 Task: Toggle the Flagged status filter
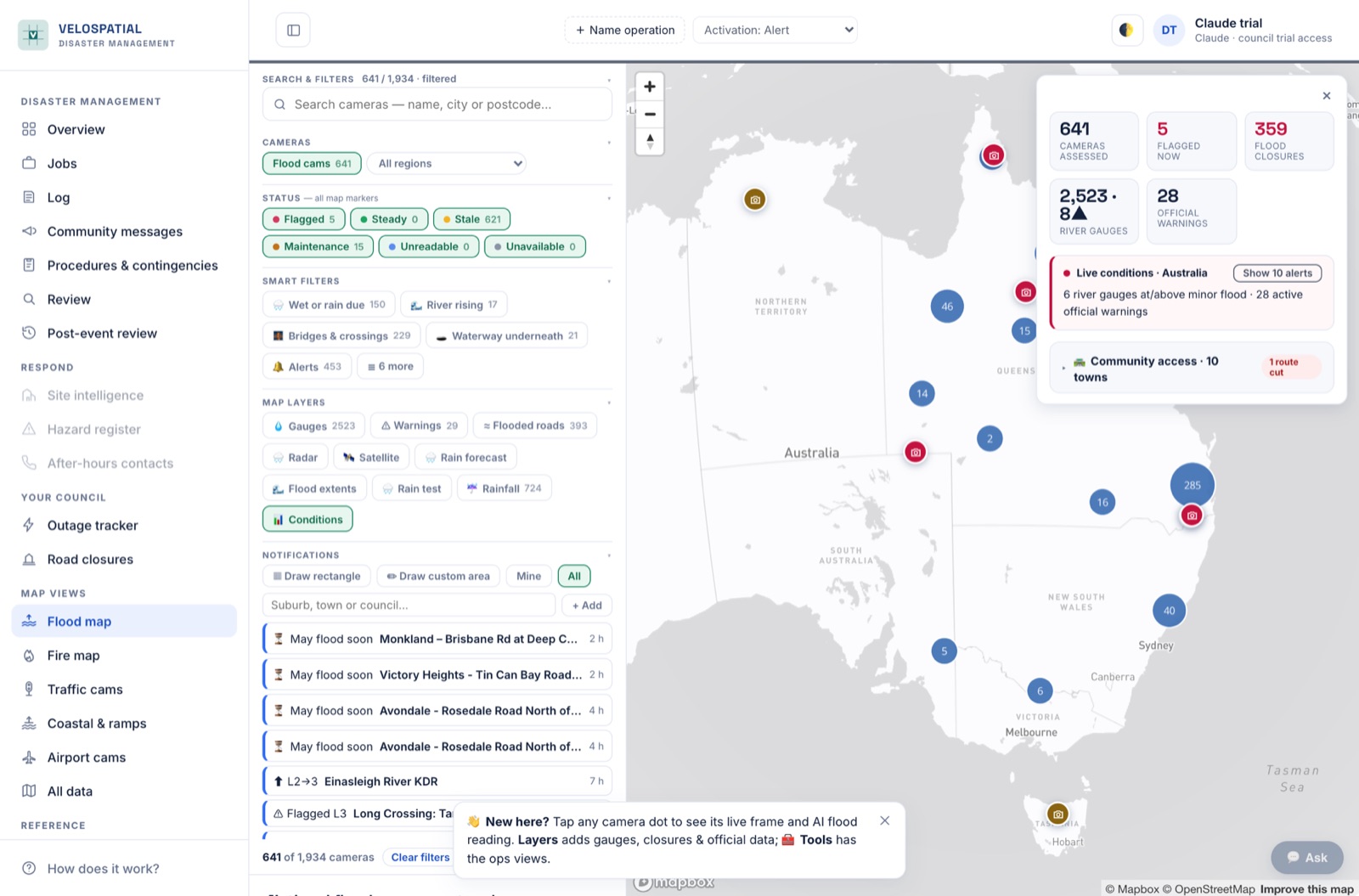(x=304, y=219)
